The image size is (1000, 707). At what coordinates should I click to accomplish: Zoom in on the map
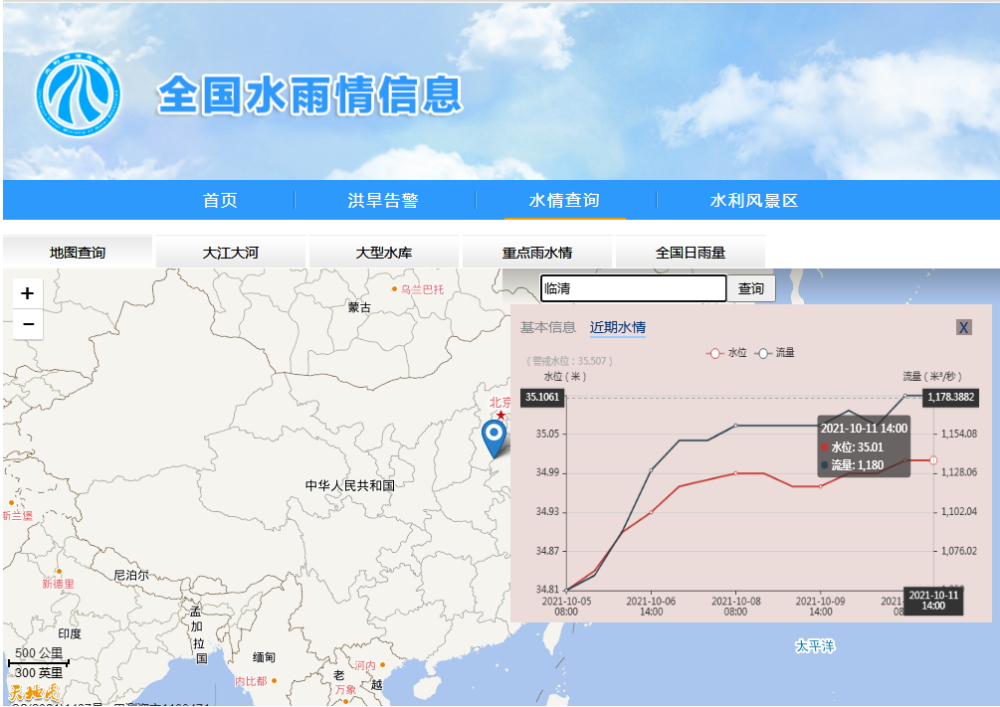(x=27, y=292)
